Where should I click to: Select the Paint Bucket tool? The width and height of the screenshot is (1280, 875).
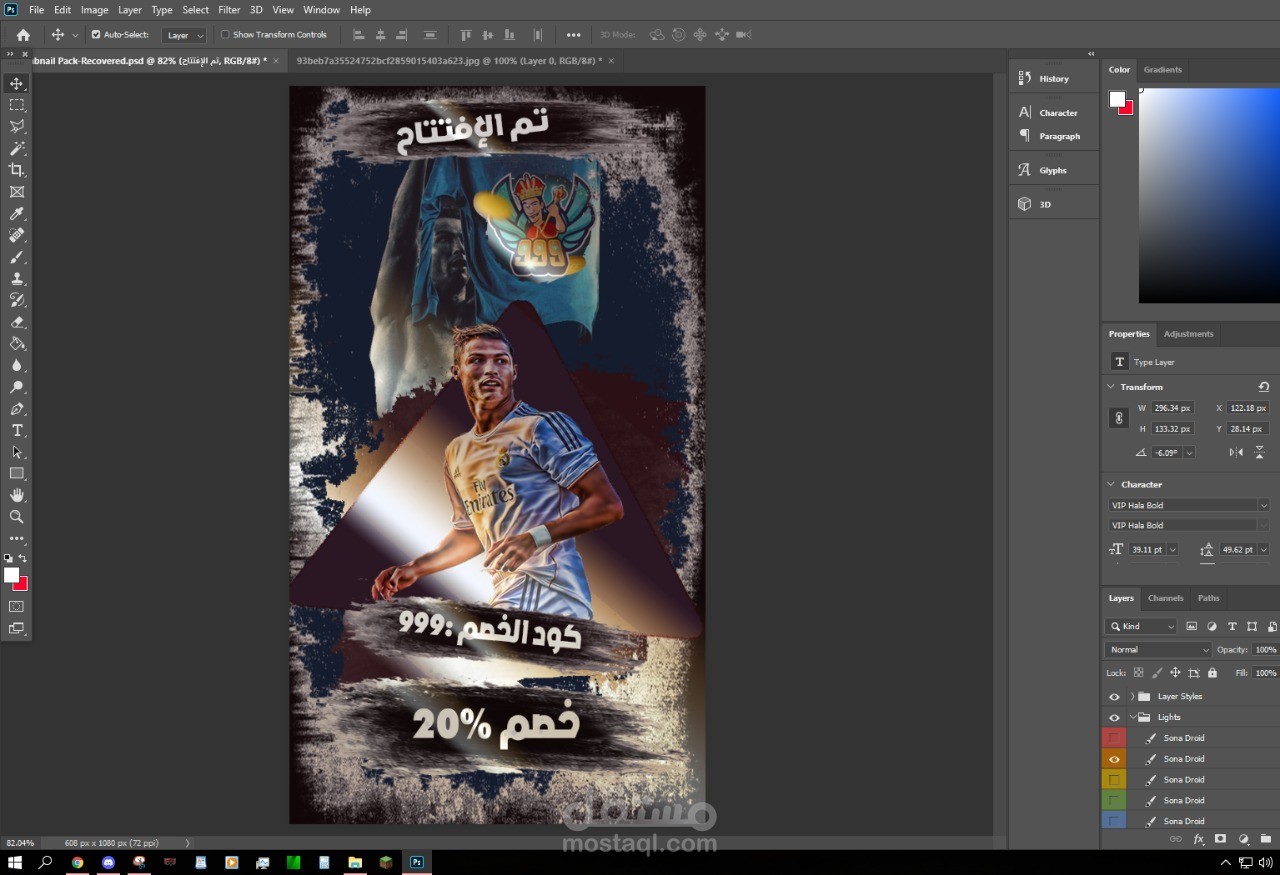point(17,344)
